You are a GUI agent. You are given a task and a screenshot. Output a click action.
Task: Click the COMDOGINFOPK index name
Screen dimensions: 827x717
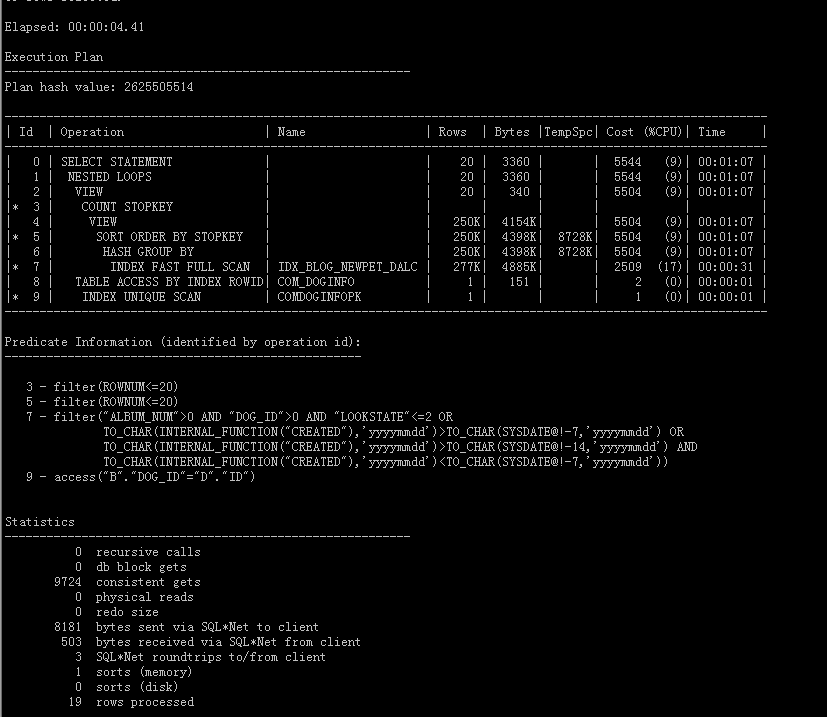pyautogui.click(x=320, y=297)
